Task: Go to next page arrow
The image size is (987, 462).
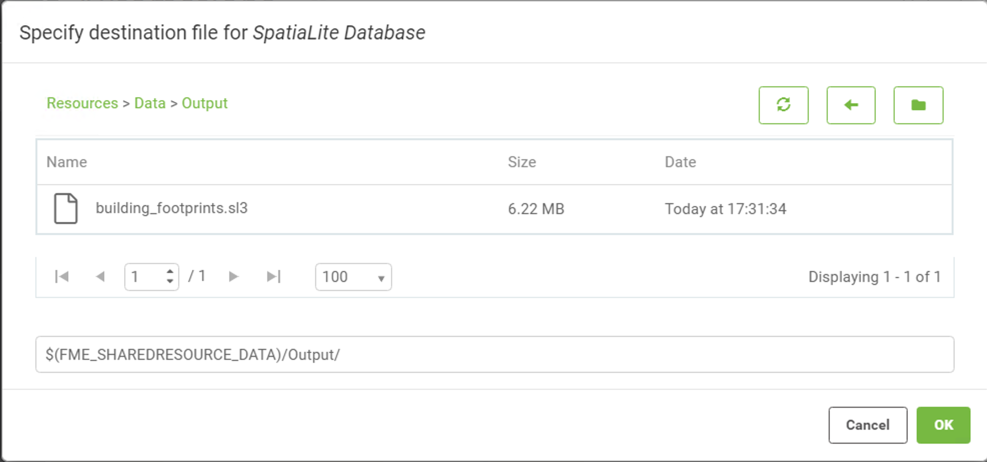Action: point(234,276)
